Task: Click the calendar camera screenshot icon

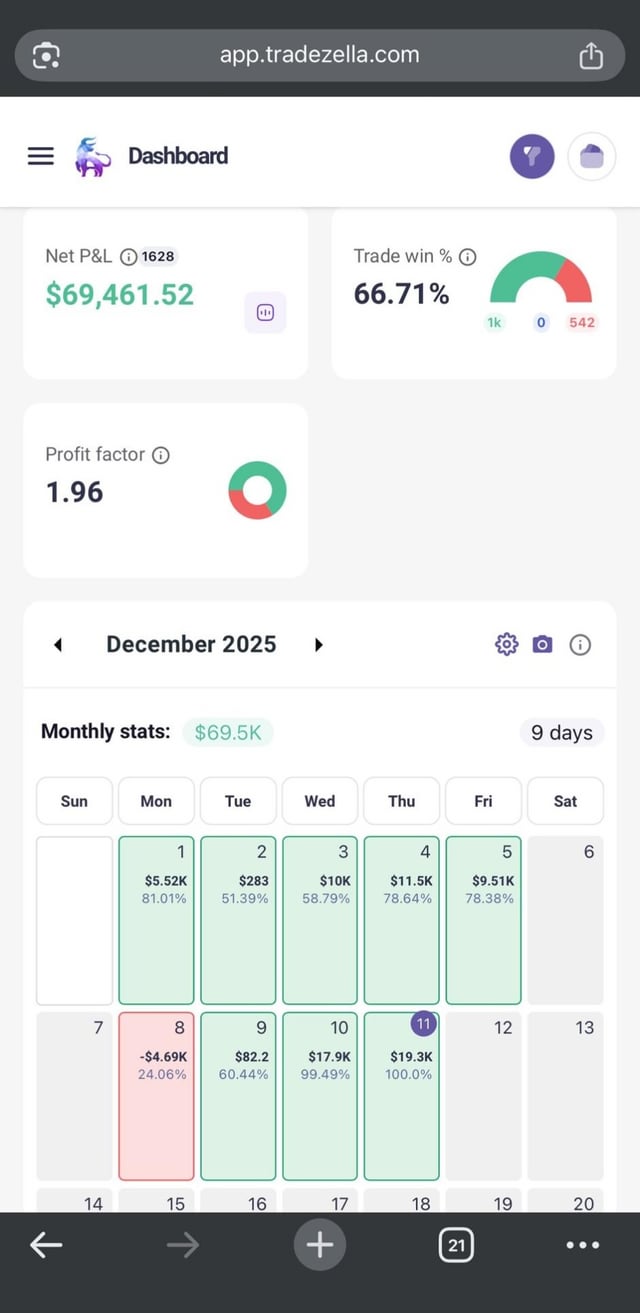Action: point(542,644)
